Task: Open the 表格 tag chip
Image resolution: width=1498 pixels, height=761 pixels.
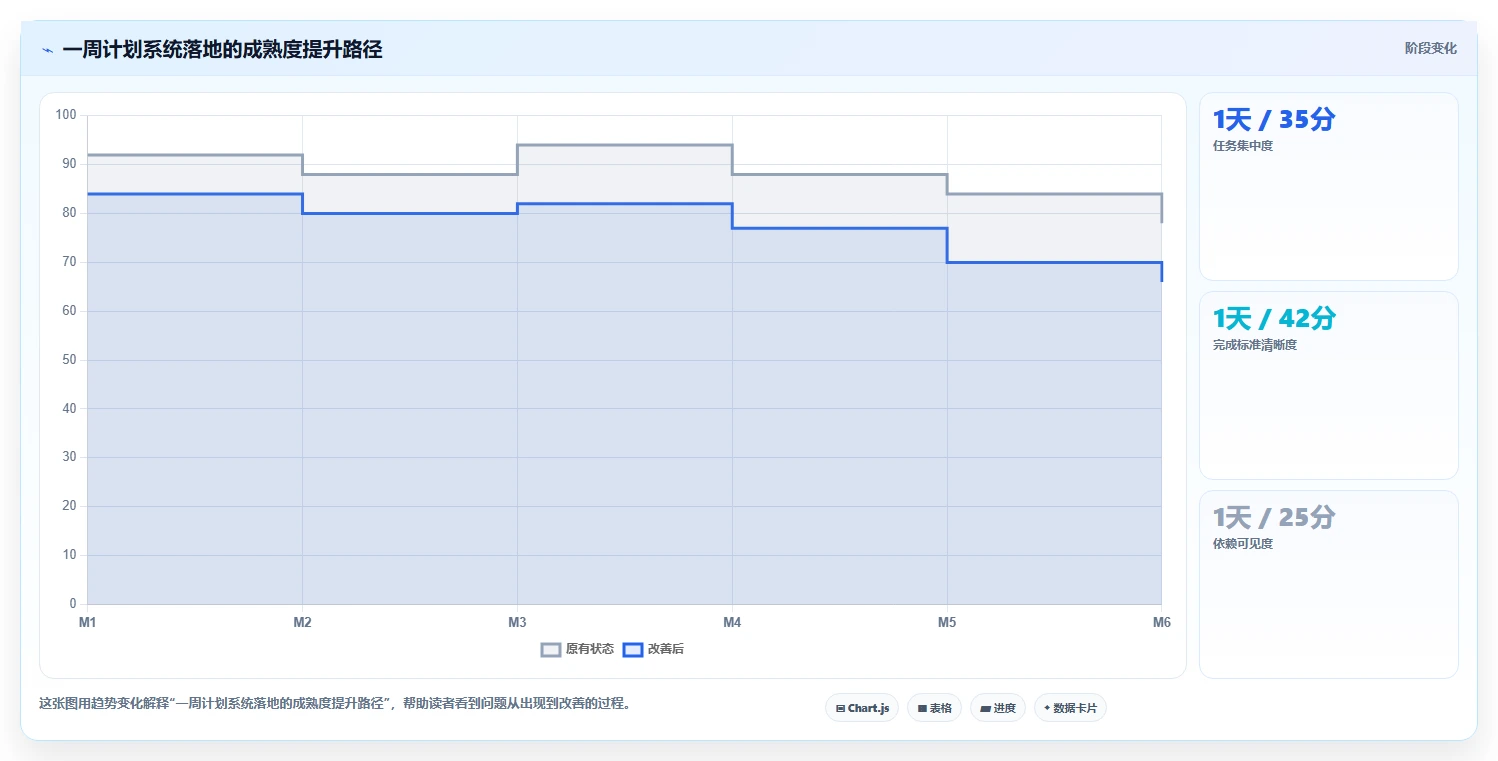Action: (934, 708)
